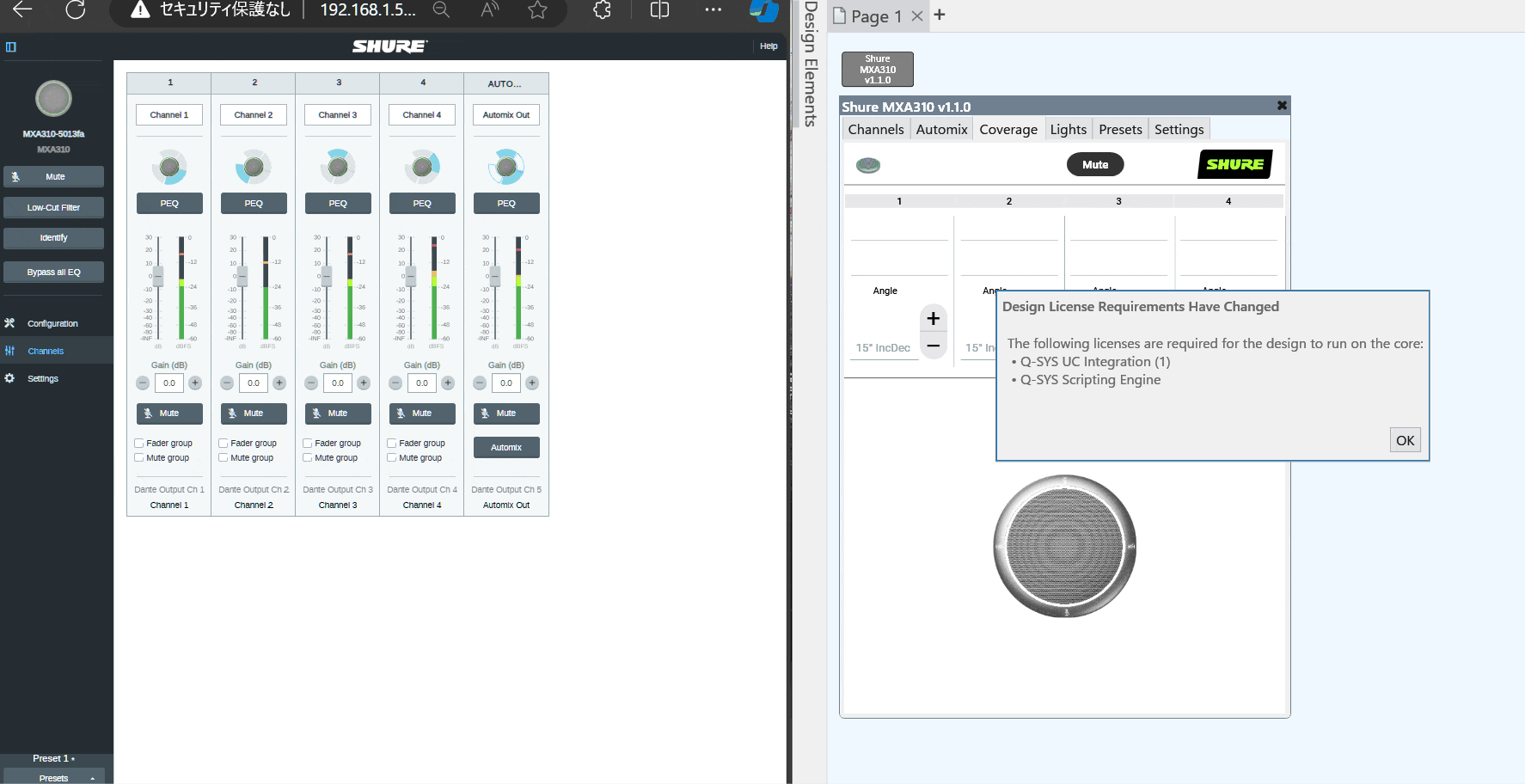This screenshot has height=784, width=1525.
Task: Open browser extensions puzzle icon
Action: (603, 9)
